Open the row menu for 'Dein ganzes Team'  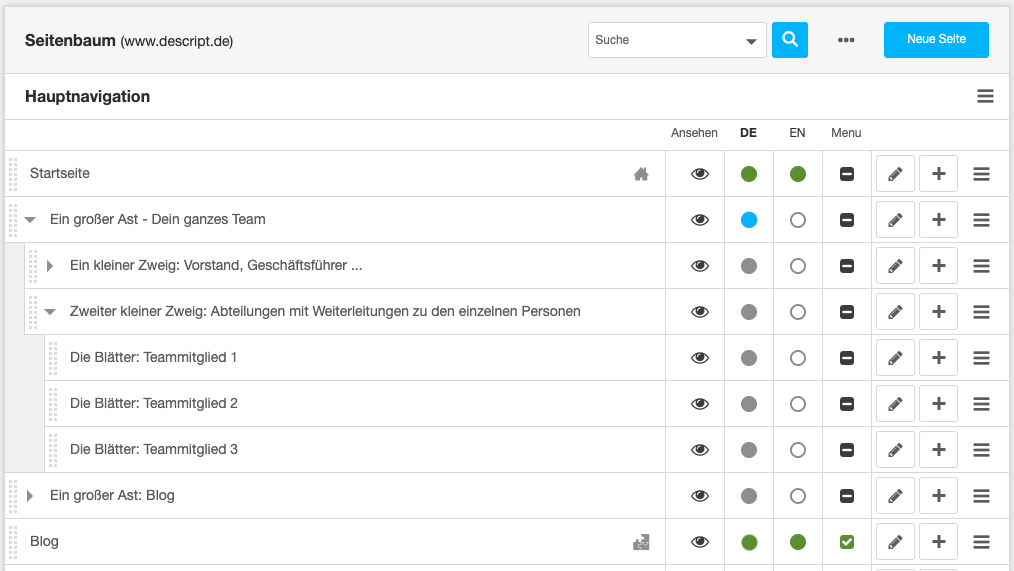pyautogui.click(x=981, y=220)
